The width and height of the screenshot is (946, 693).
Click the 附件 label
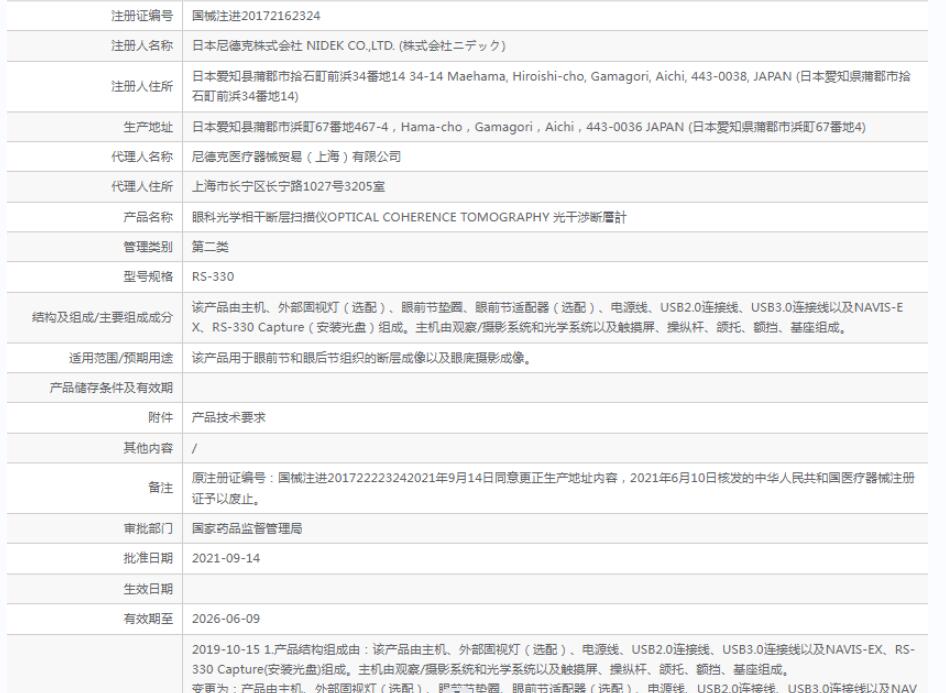click(160, 418)
